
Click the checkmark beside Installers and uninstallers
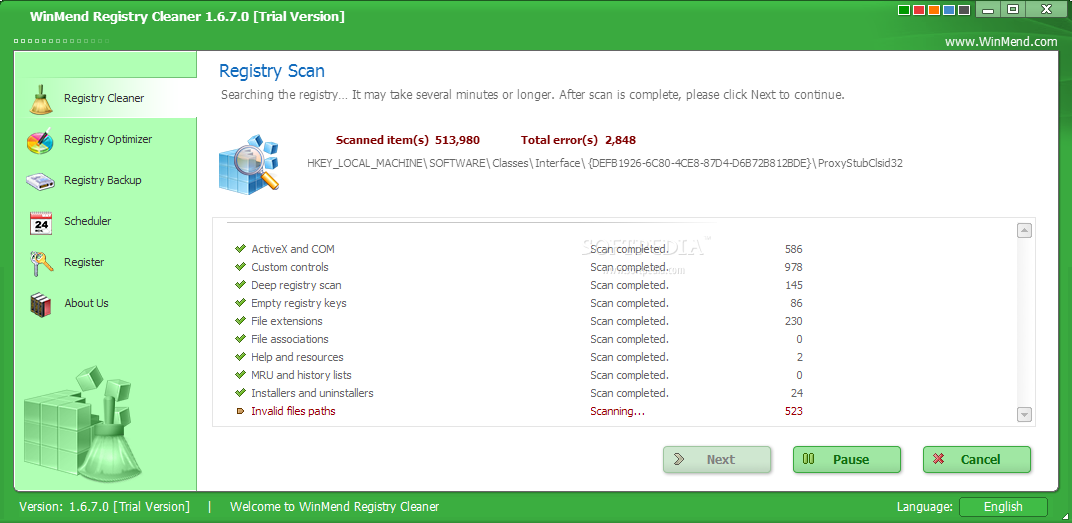tap(240, 392)
